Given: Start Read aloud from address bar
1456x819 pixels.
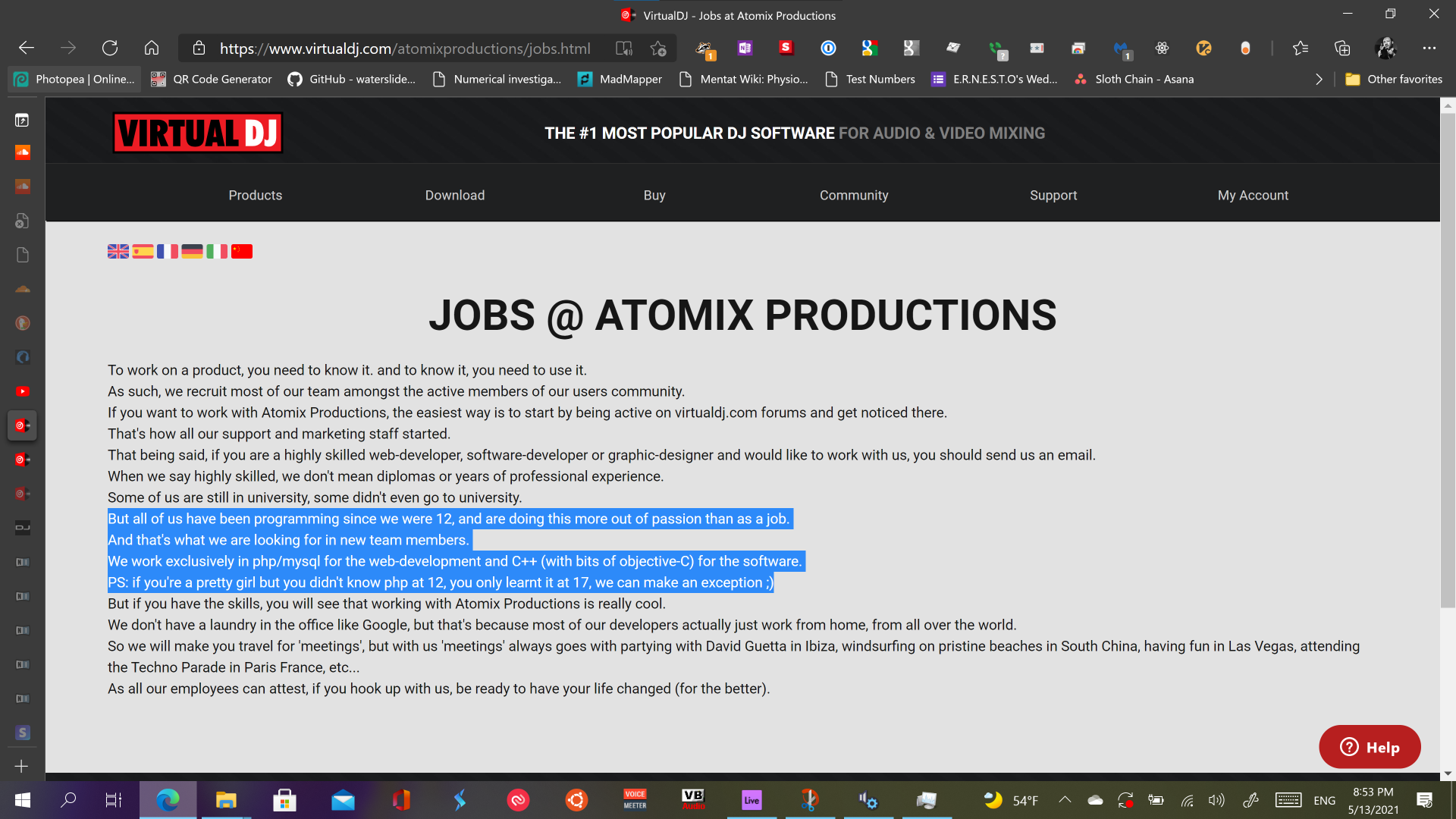Looking at the screenshot, I should coord(624,49).
